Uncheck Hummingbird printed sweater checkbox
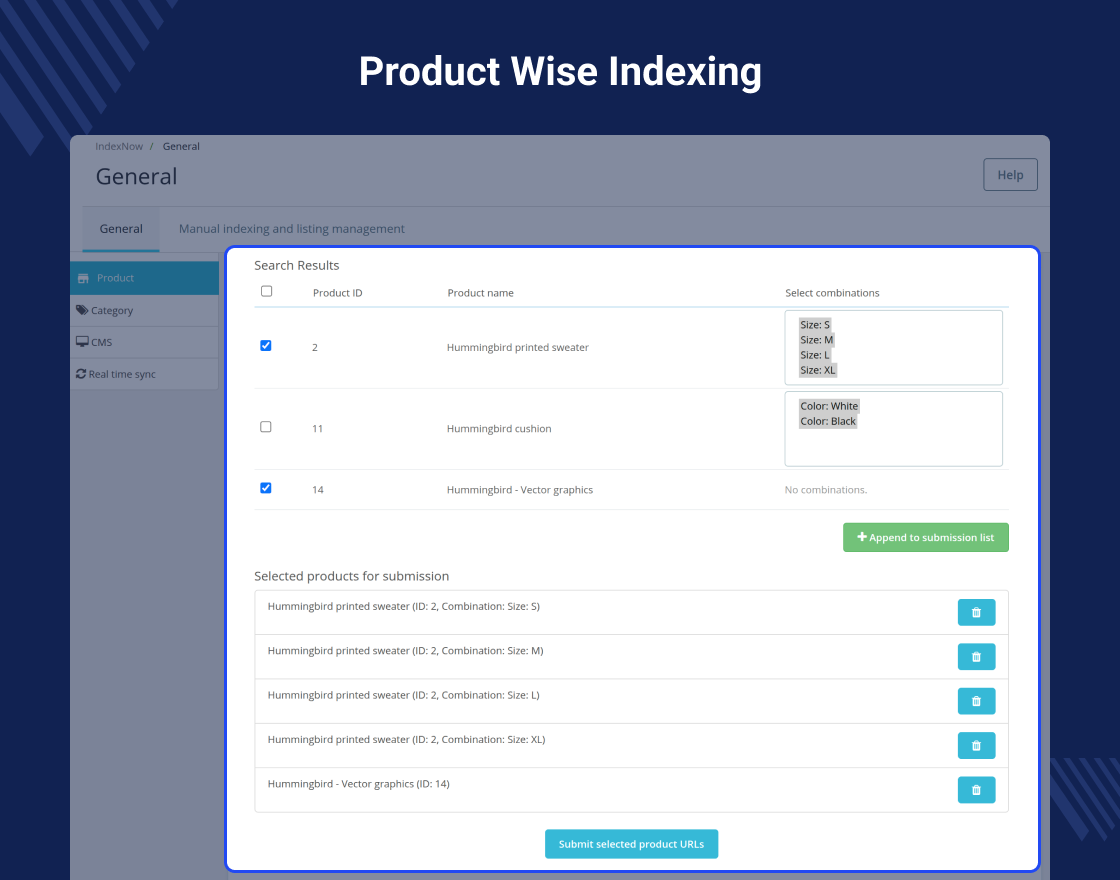 click(x=266, y=346)
